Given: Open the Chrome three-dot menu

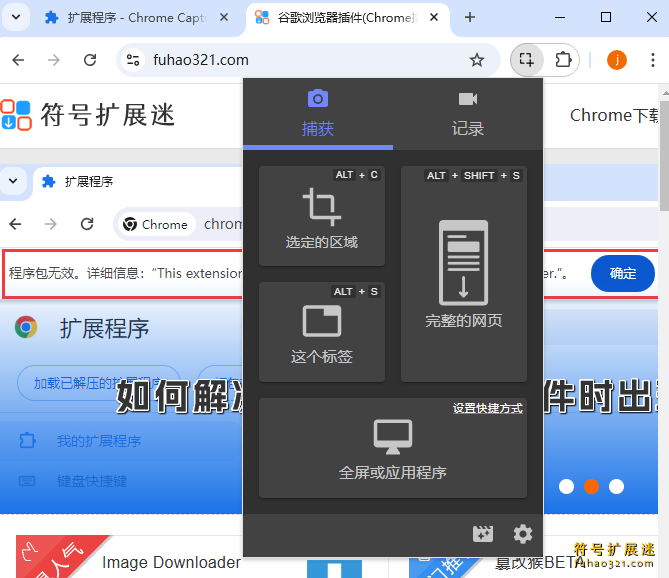Looking at the screenshot, I should (652, 60).
